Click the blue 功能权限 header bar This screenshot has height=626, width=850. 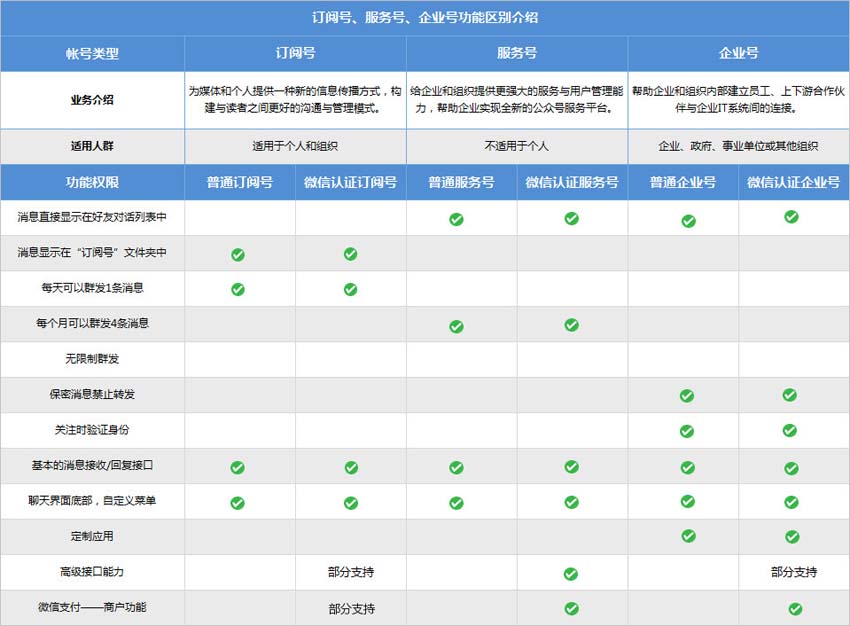[92, 183]
